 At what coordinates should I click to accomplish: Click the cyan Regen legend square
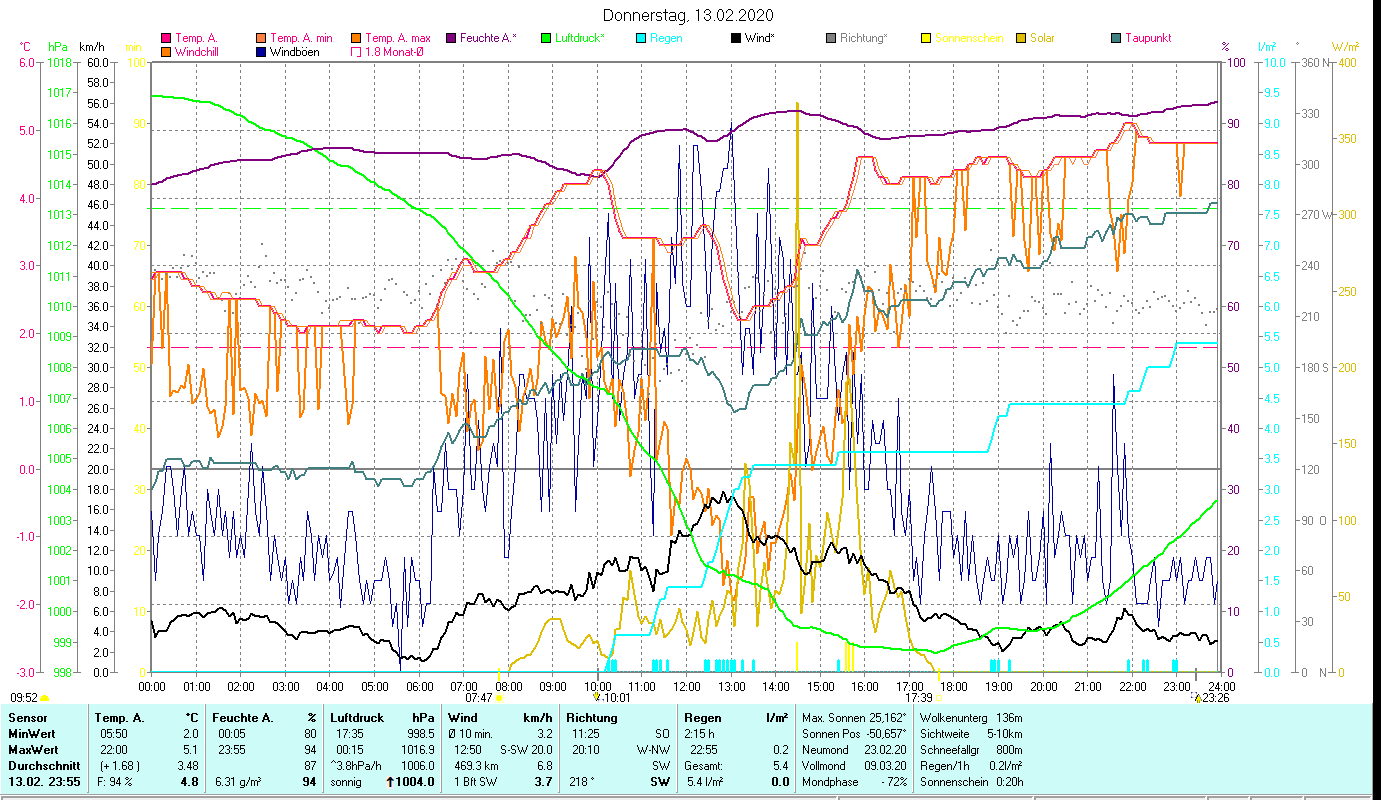[x=642, y=38]
